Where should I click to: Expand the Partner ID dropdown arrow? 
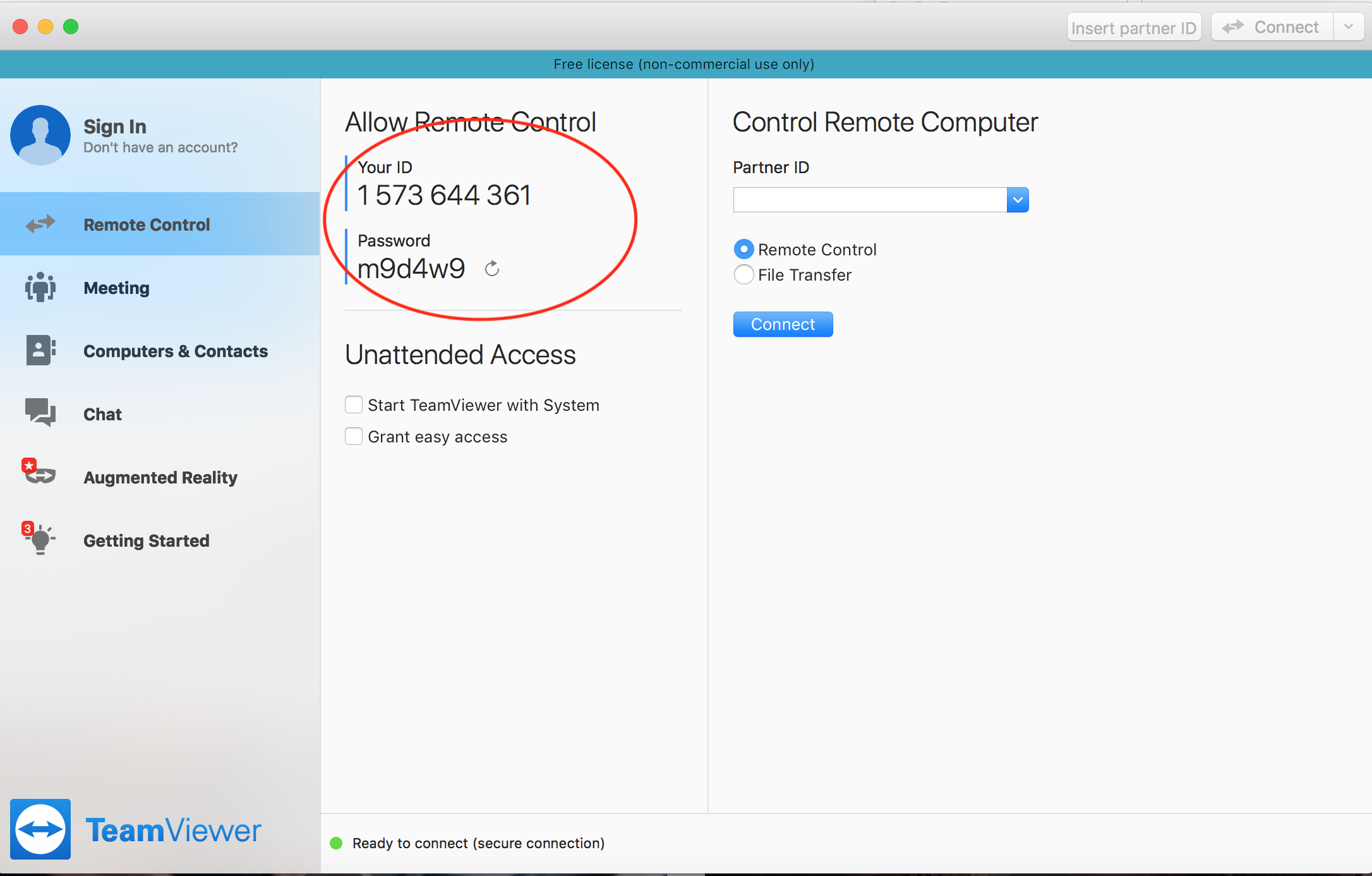(1017, 200)
